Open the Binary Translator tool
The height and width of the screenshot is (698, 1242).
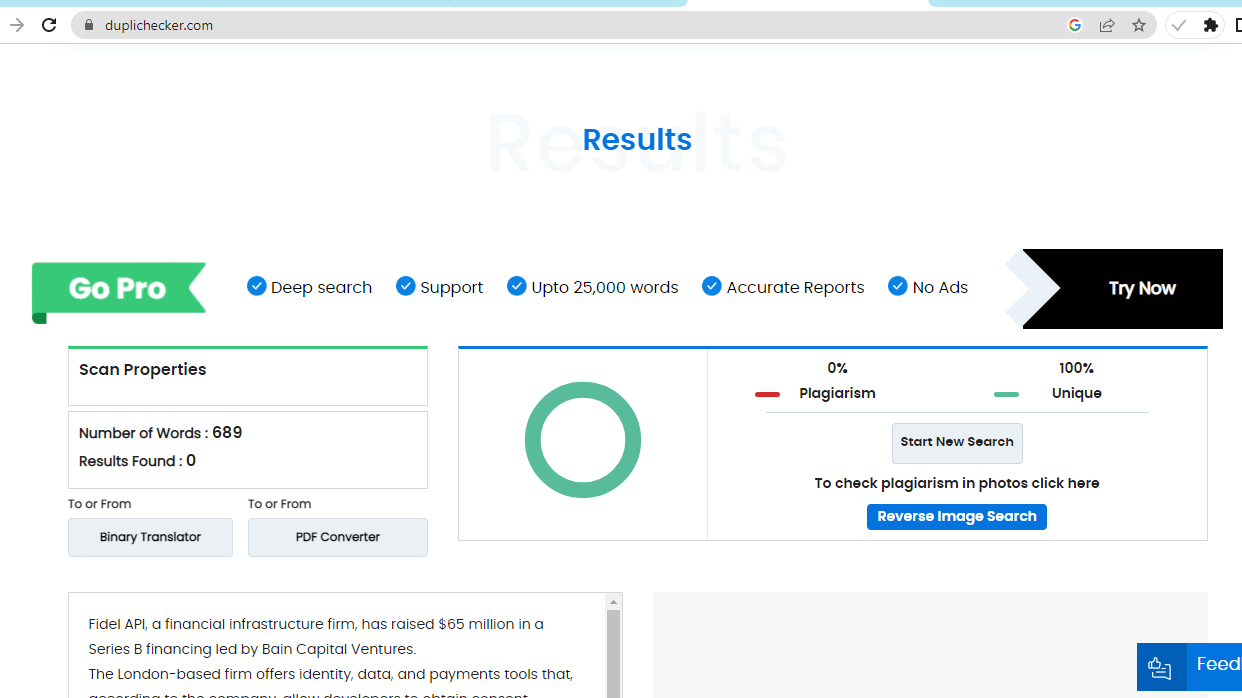(150, 537)
